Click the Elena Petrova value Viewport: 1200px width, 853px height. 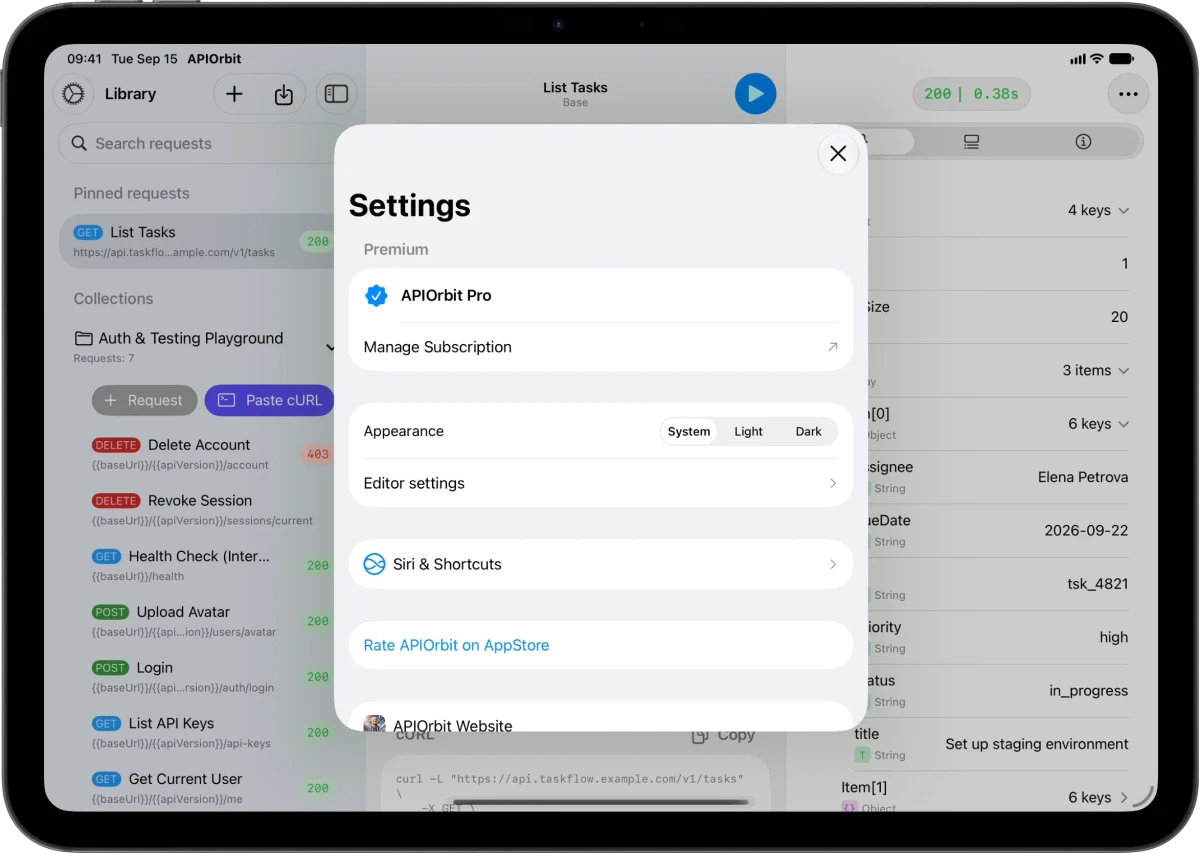[x=1083, y=477]
